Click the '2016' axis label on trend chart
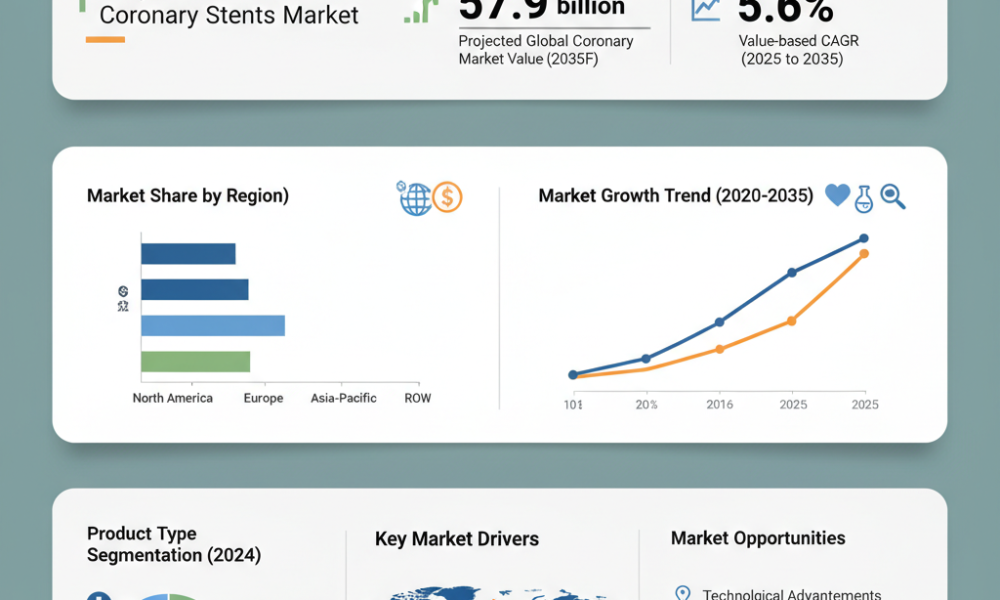The image size is (1000, 600). point(719,404)
